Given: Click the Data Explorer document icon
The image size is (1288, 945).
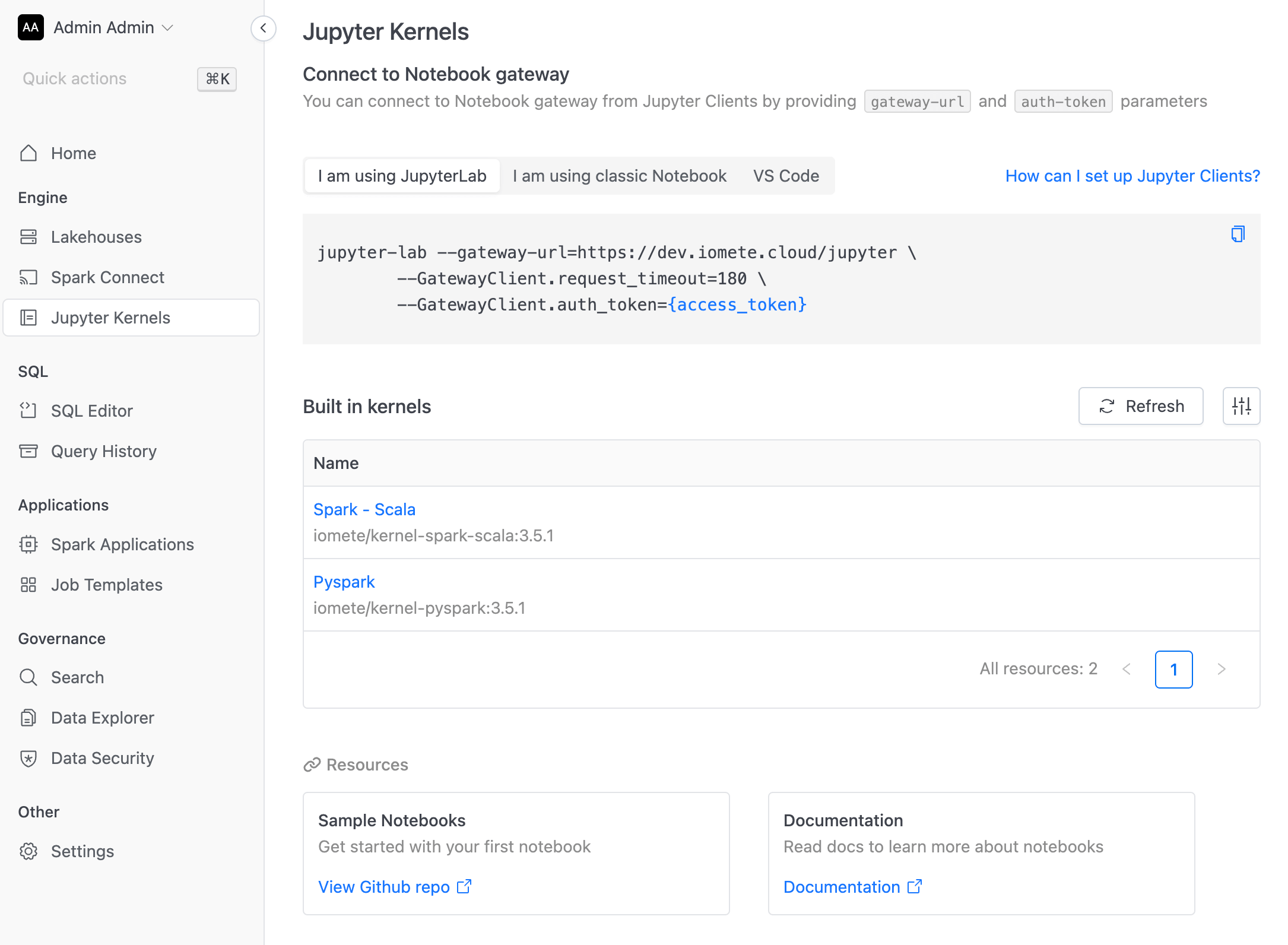Looking at the screenshot, I should [x=28, y=718].
